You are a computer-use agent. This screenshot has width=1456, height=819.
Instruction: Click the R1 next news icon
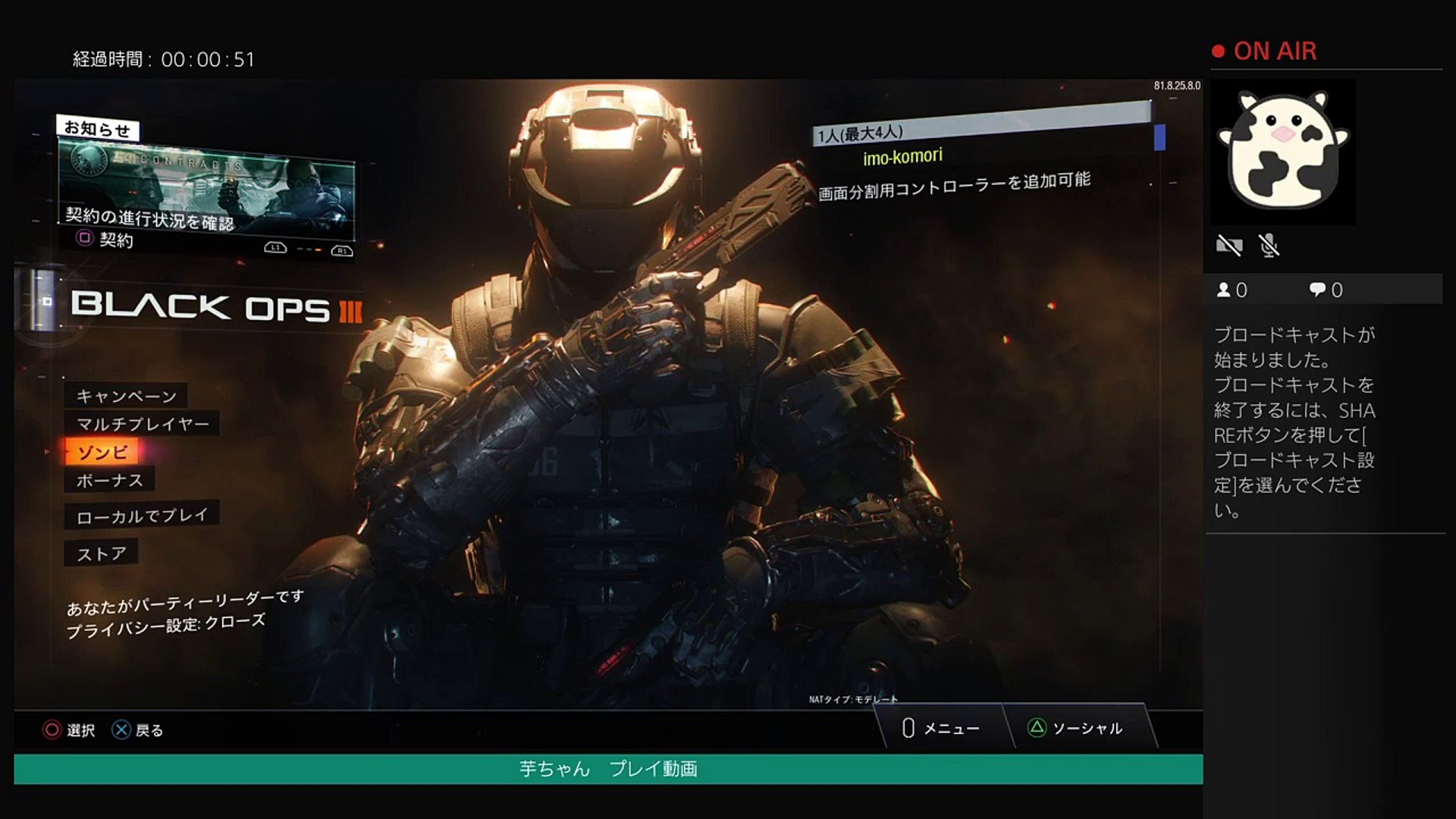pos(342,250)
